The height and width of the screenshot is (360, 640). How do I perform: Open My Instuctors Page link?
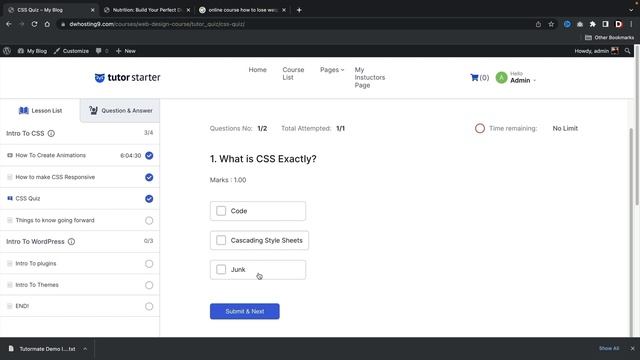click(370, 78)
